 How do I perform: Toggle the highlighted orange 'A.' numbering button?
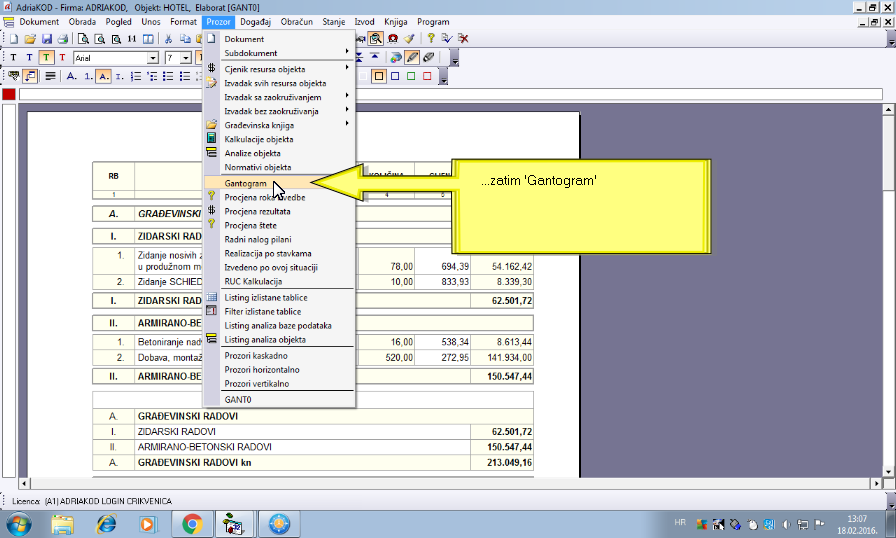103,76
